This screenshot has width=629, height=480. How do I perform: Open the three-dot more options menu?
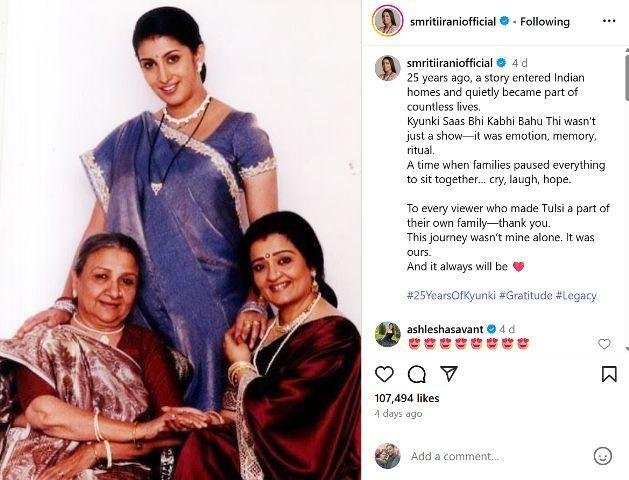click(x=609, y=21)
